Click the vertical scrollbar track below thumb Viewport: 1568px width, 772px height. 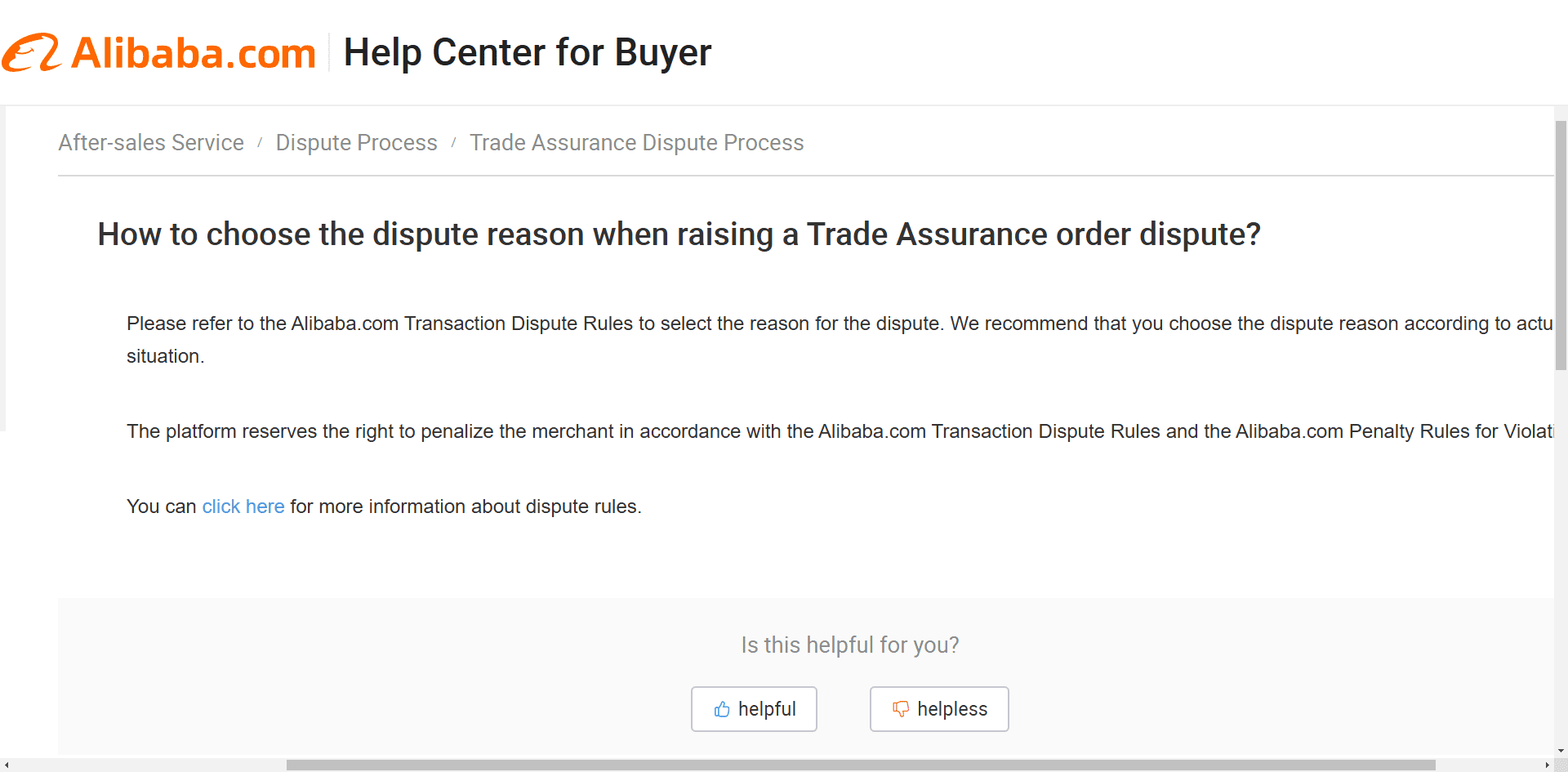[1561, 556]
